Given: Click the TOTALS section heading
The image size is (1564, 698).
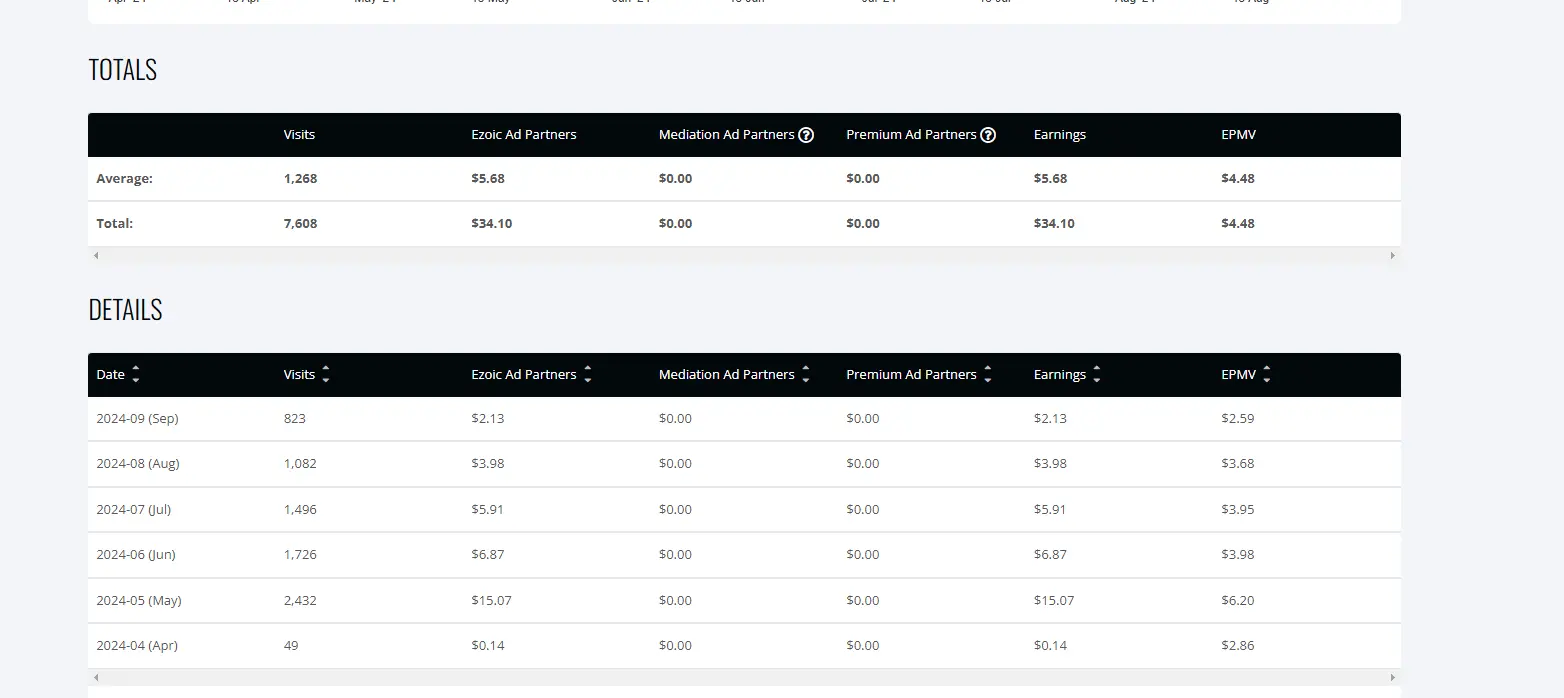Looking at the screenshot, I should [x=123, y=70].
